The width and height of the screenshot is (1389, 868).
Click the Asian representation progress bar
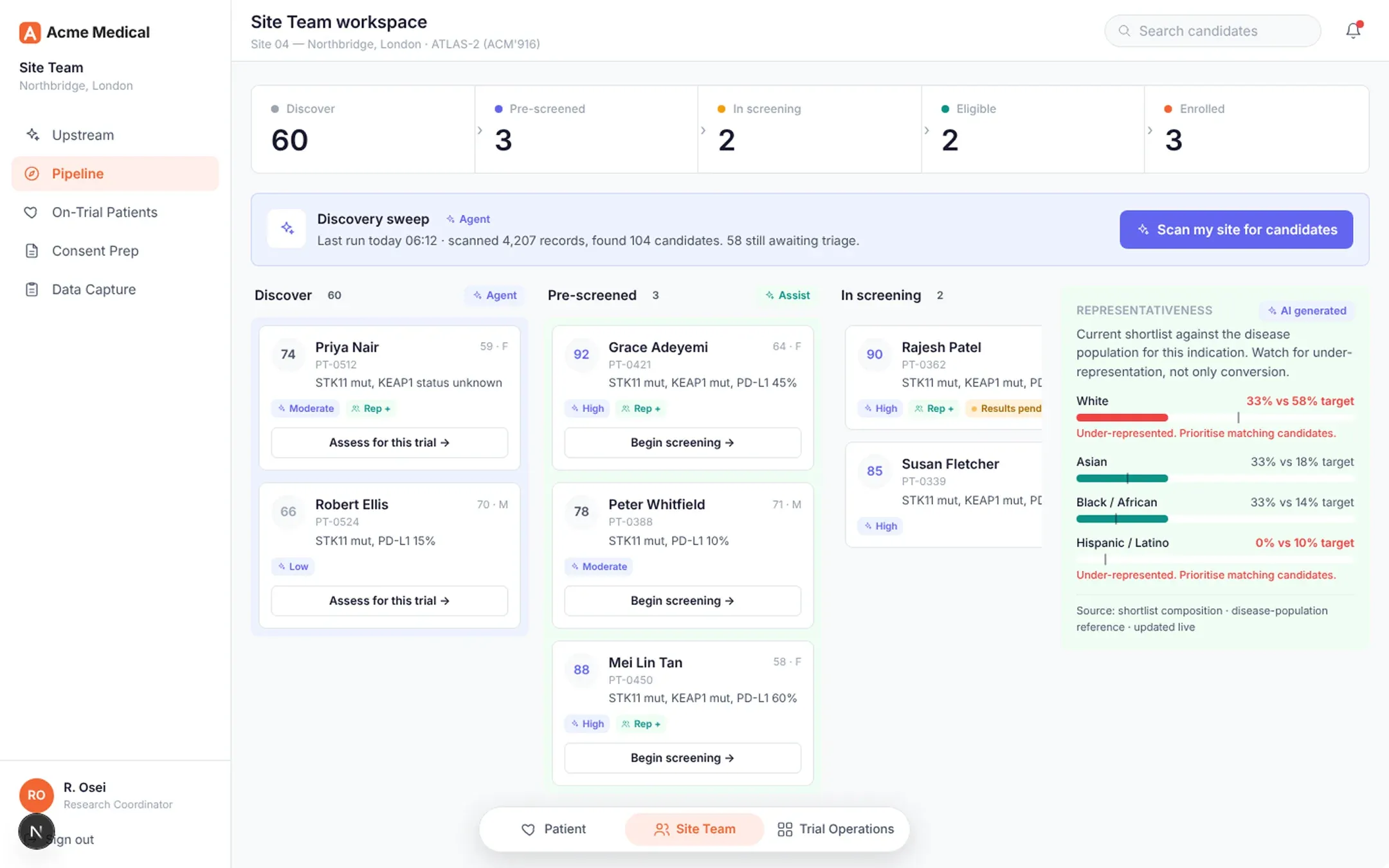point(1215,478)
